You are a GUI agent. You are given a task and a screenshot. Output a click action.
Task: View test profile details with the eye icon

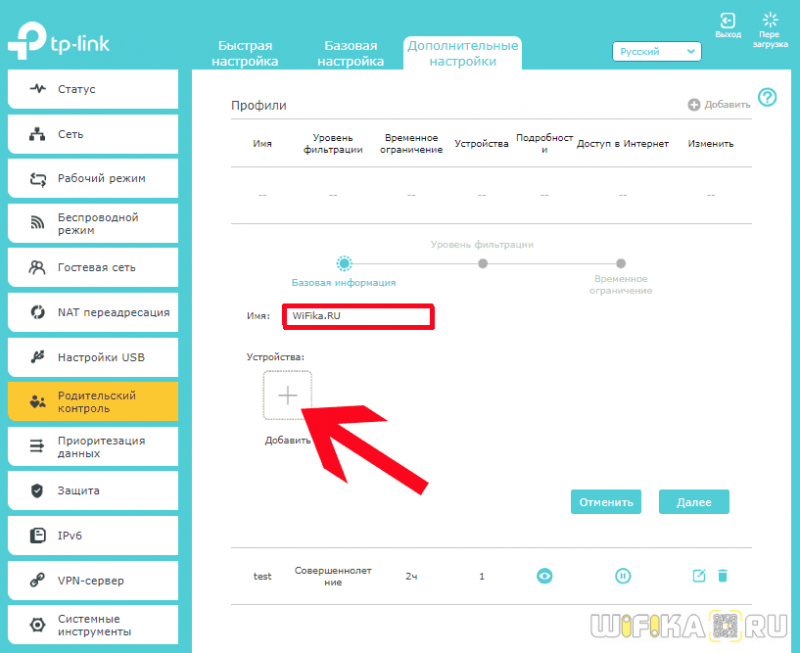tap(544, 576)
